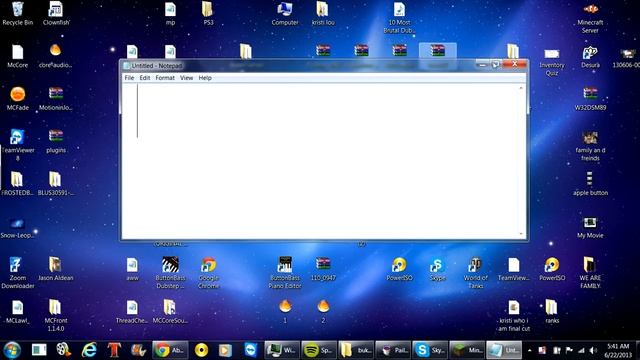Open the Format menu in Notepad
This screenshot has height=360, width=640.
pyautogui.click(x=165, y=78)
